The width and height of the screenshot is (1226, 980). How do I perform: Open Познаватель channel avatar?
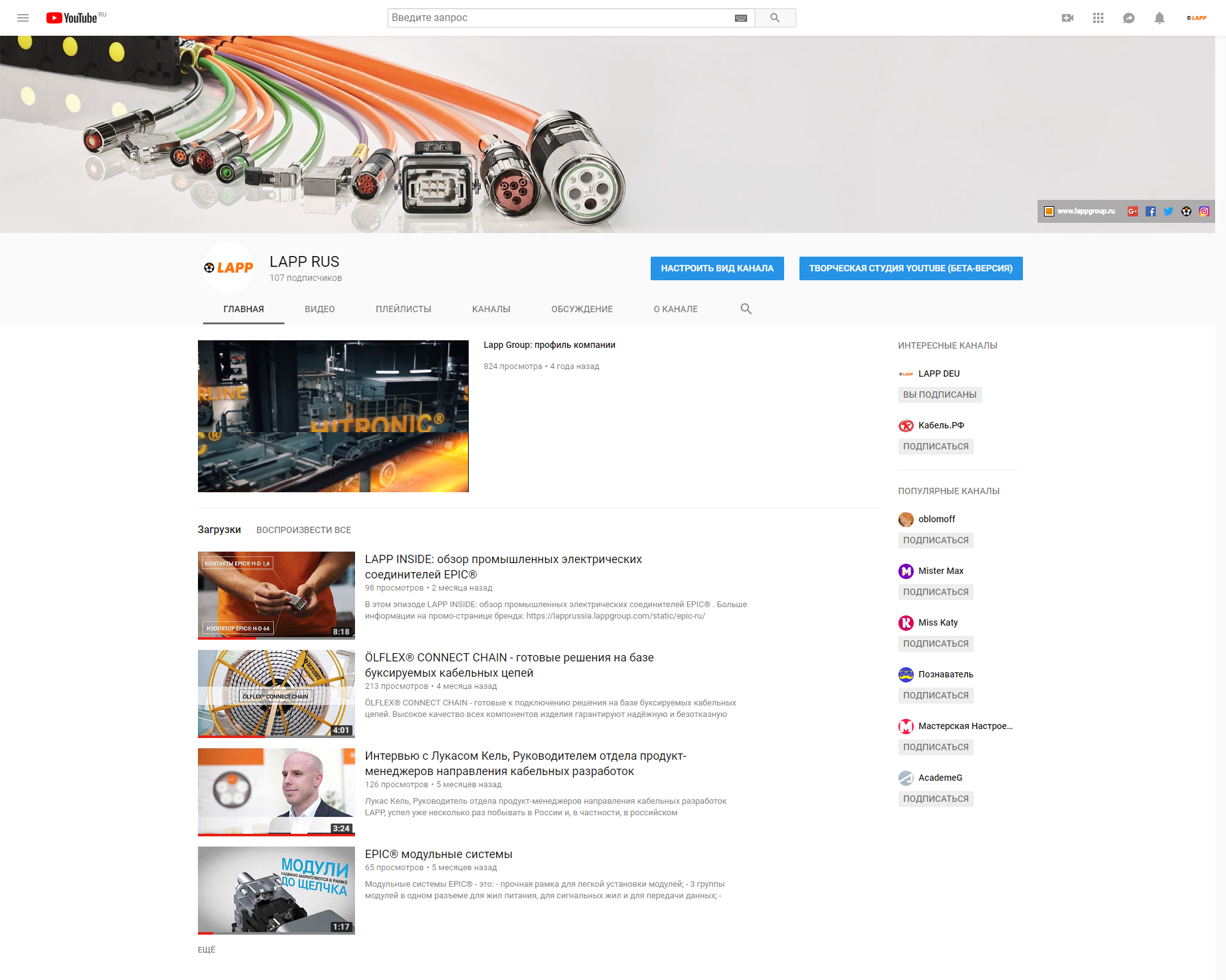click(906, 674)
